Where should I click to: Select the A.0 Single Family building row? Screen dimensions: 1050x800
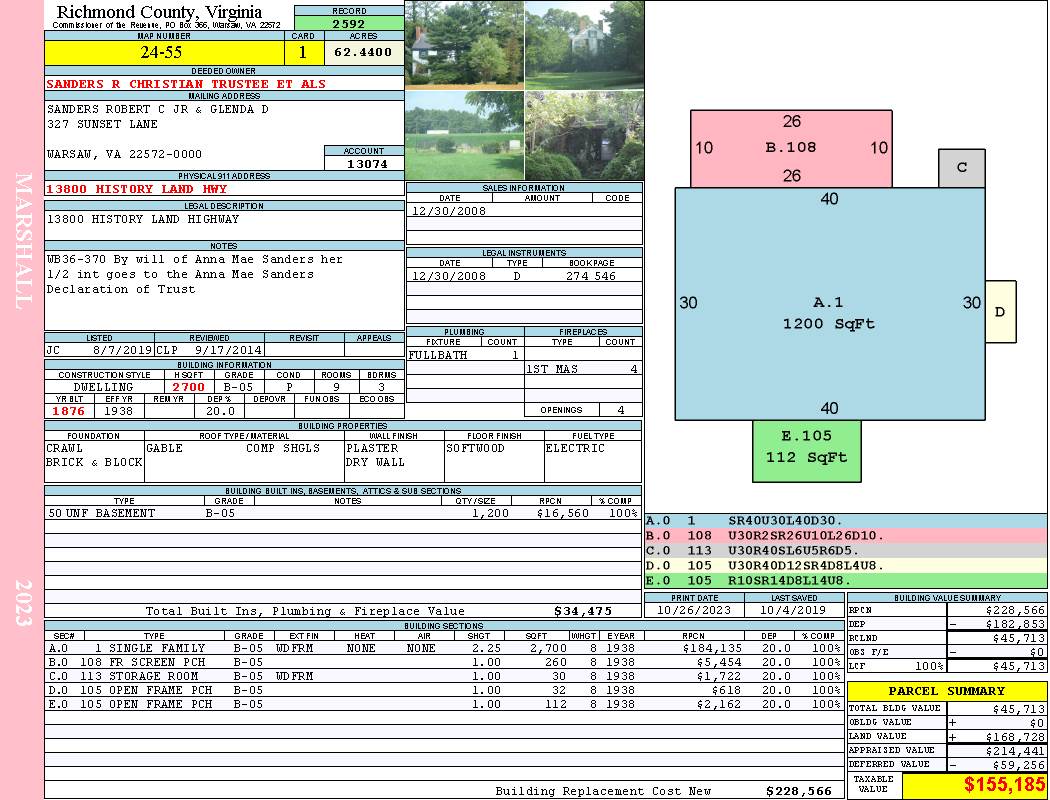445,648
